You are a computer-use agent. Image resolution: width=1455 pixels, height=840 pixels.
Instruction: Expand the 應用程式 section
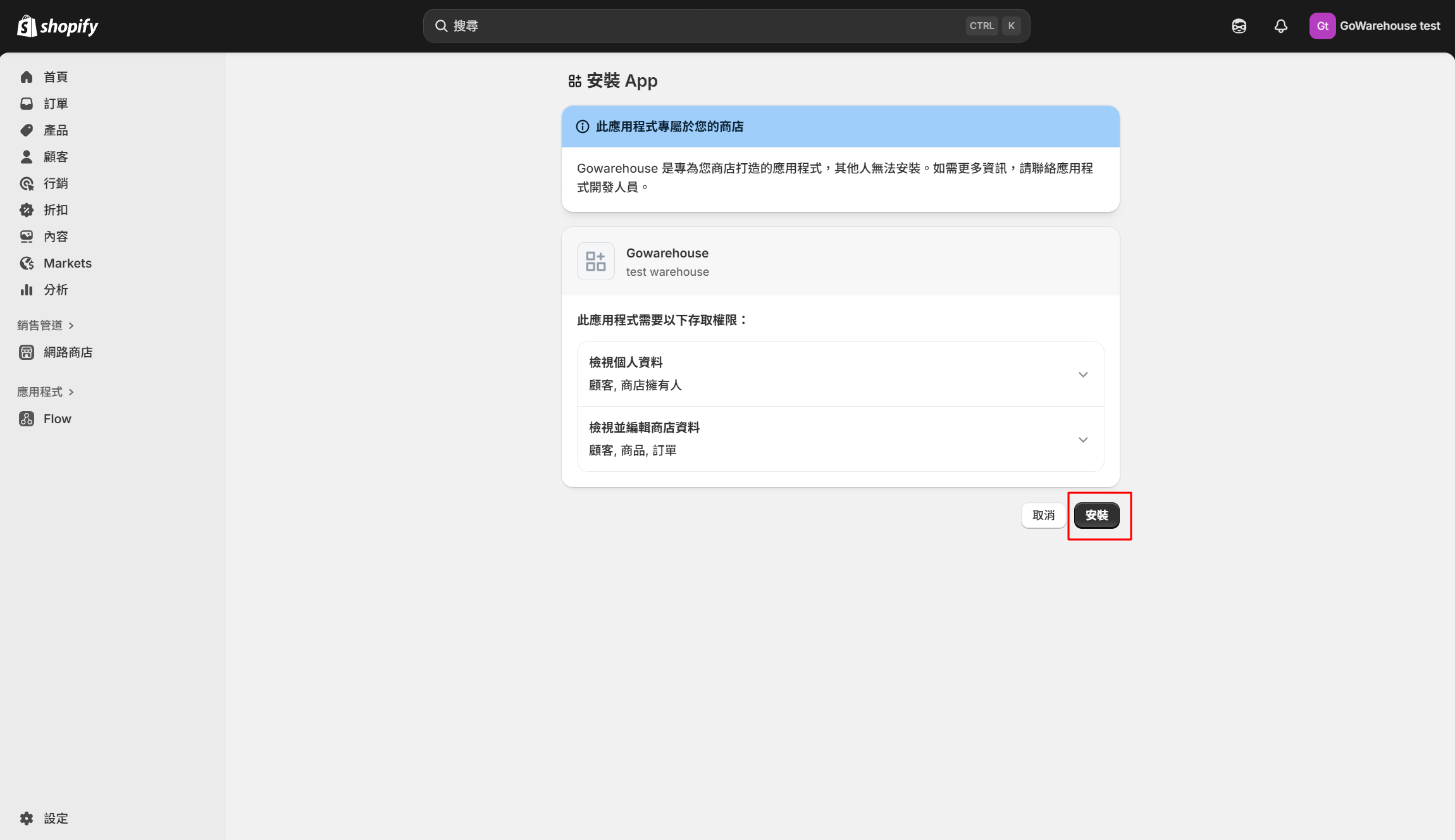point(46,392)
